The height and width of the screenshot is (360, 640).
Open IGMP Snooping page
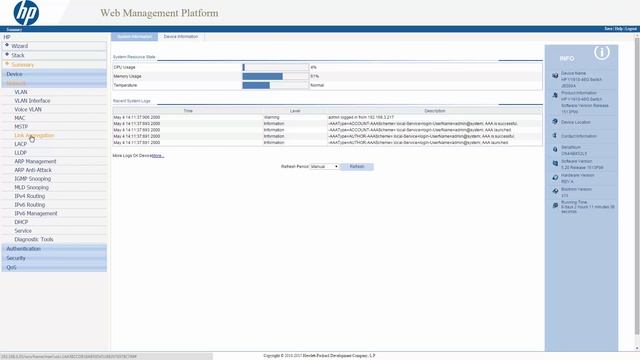(x=33, y=178)
